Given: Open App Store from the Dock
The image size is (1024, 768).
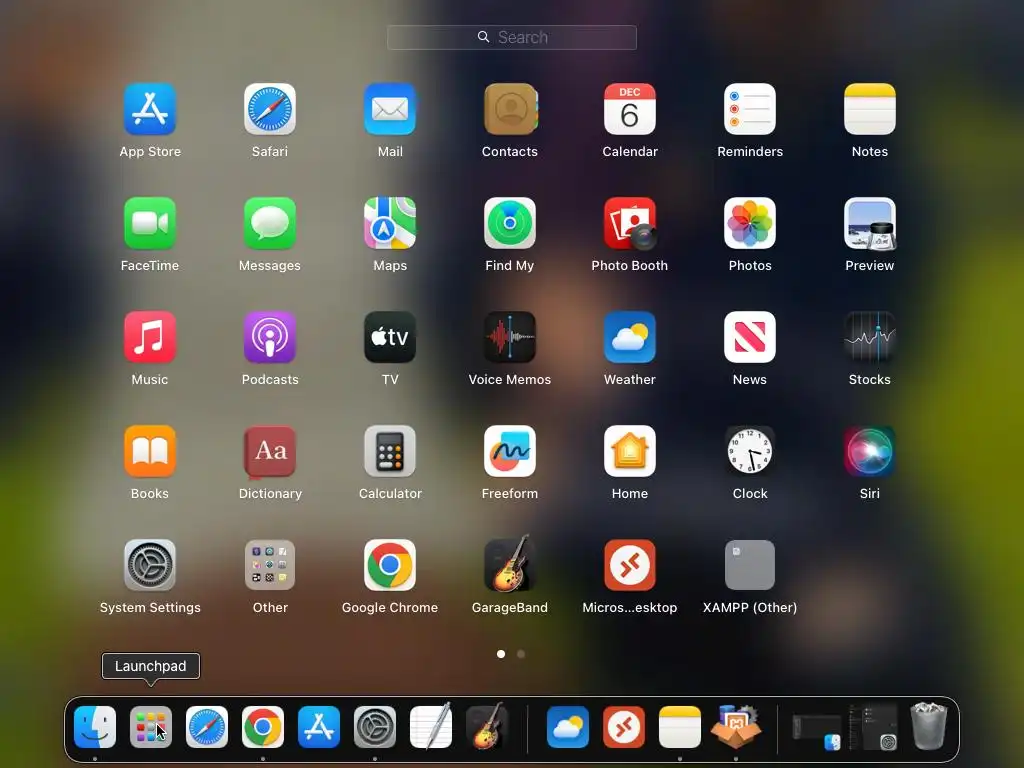Looking at the screenshot, I should [319, 727].
